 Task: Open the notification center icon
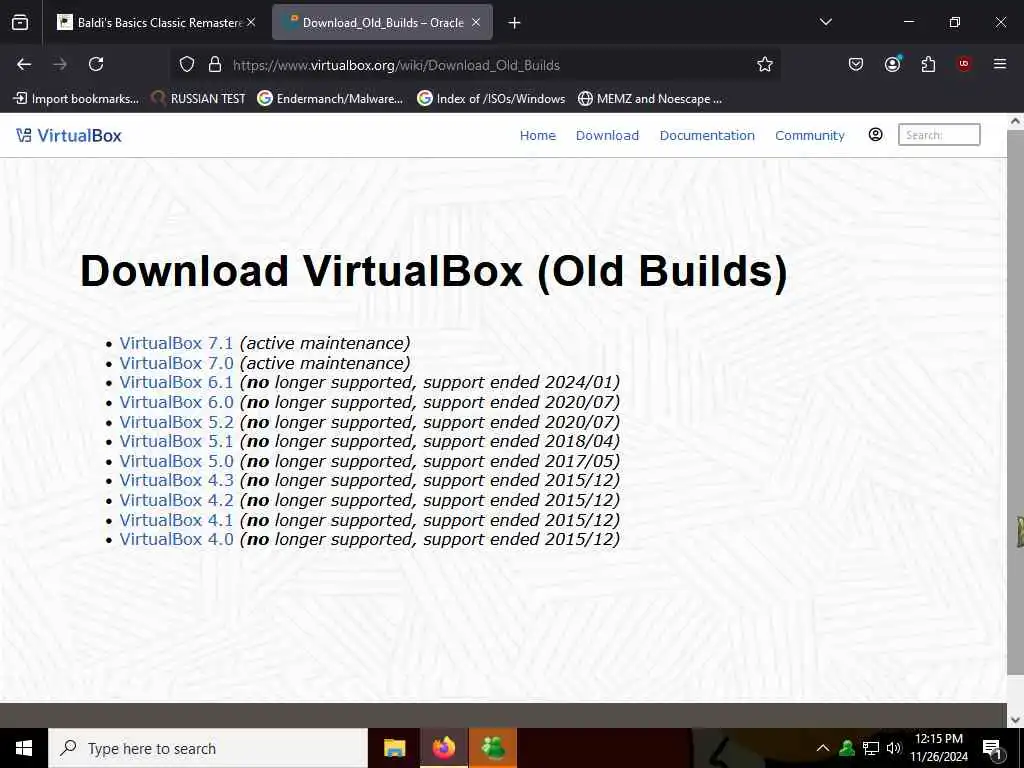tap(992, 748)
